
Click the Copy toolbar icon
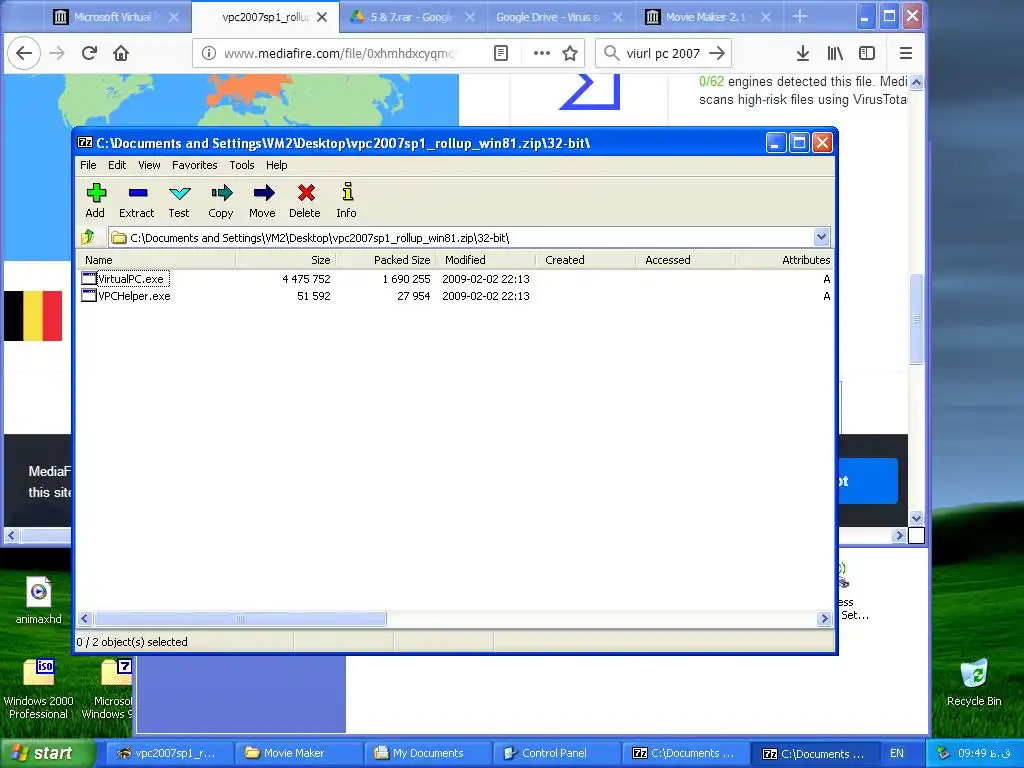[221, 200]
